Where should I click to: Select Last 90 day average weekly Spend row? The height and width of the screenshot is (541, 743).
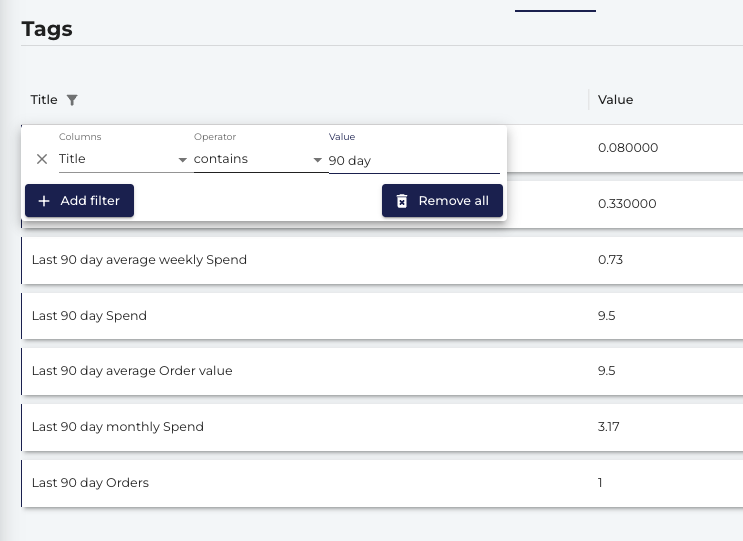coord(382,260)
